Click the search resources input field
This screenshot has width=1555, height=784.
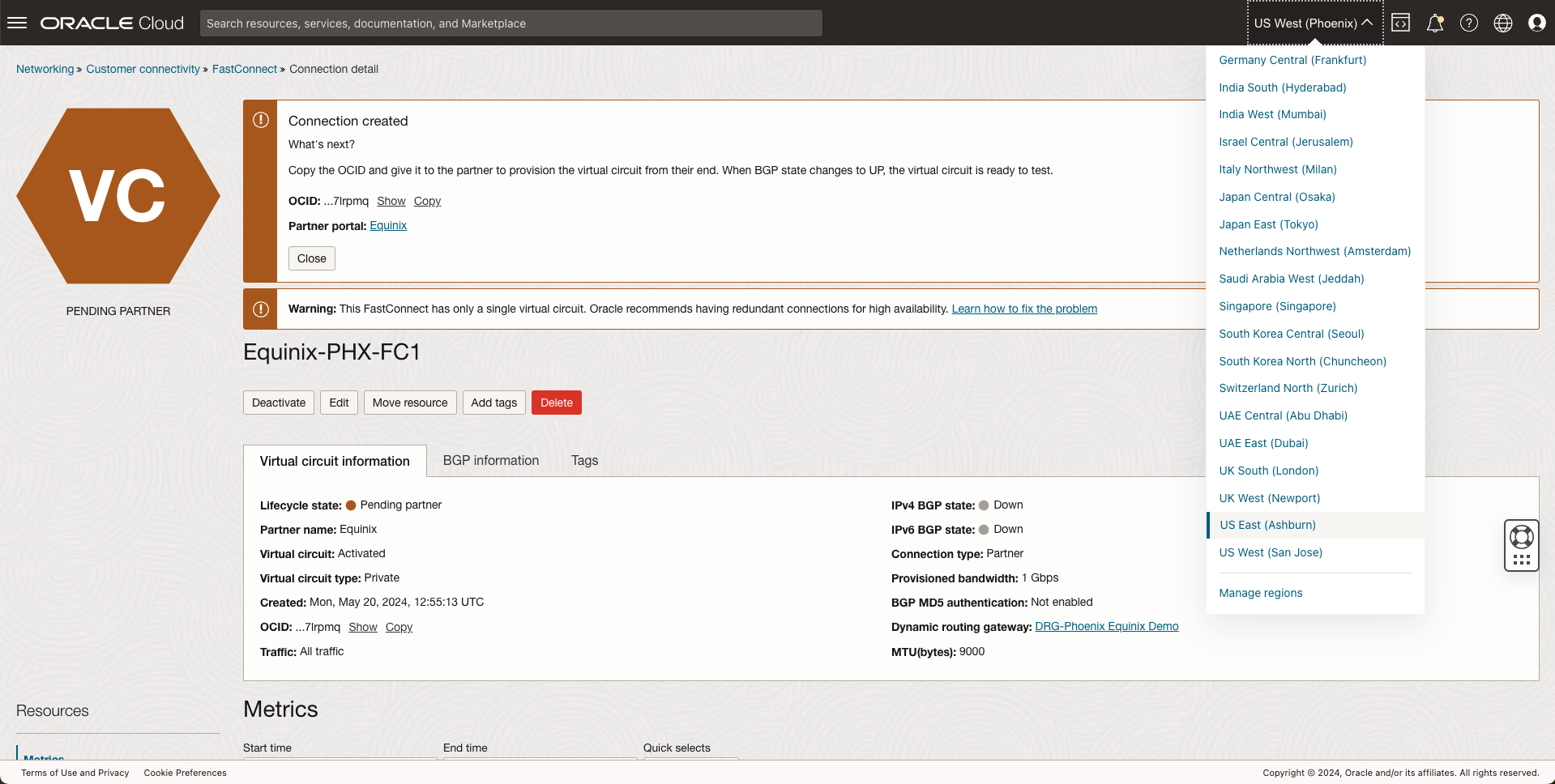coord(511,23)
